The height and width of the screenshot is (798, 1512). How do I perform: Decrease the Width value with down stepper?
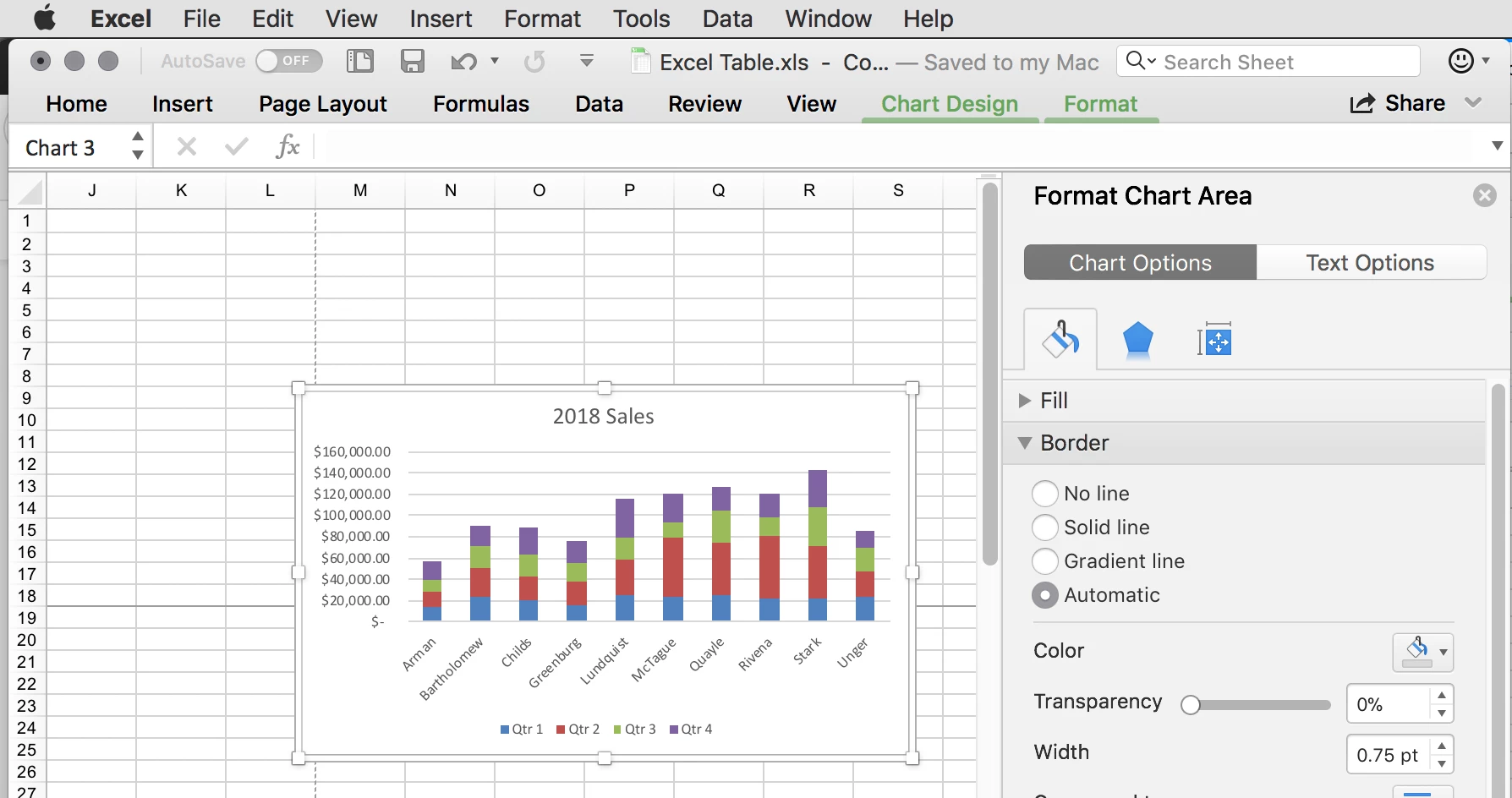click(1442, 764)
